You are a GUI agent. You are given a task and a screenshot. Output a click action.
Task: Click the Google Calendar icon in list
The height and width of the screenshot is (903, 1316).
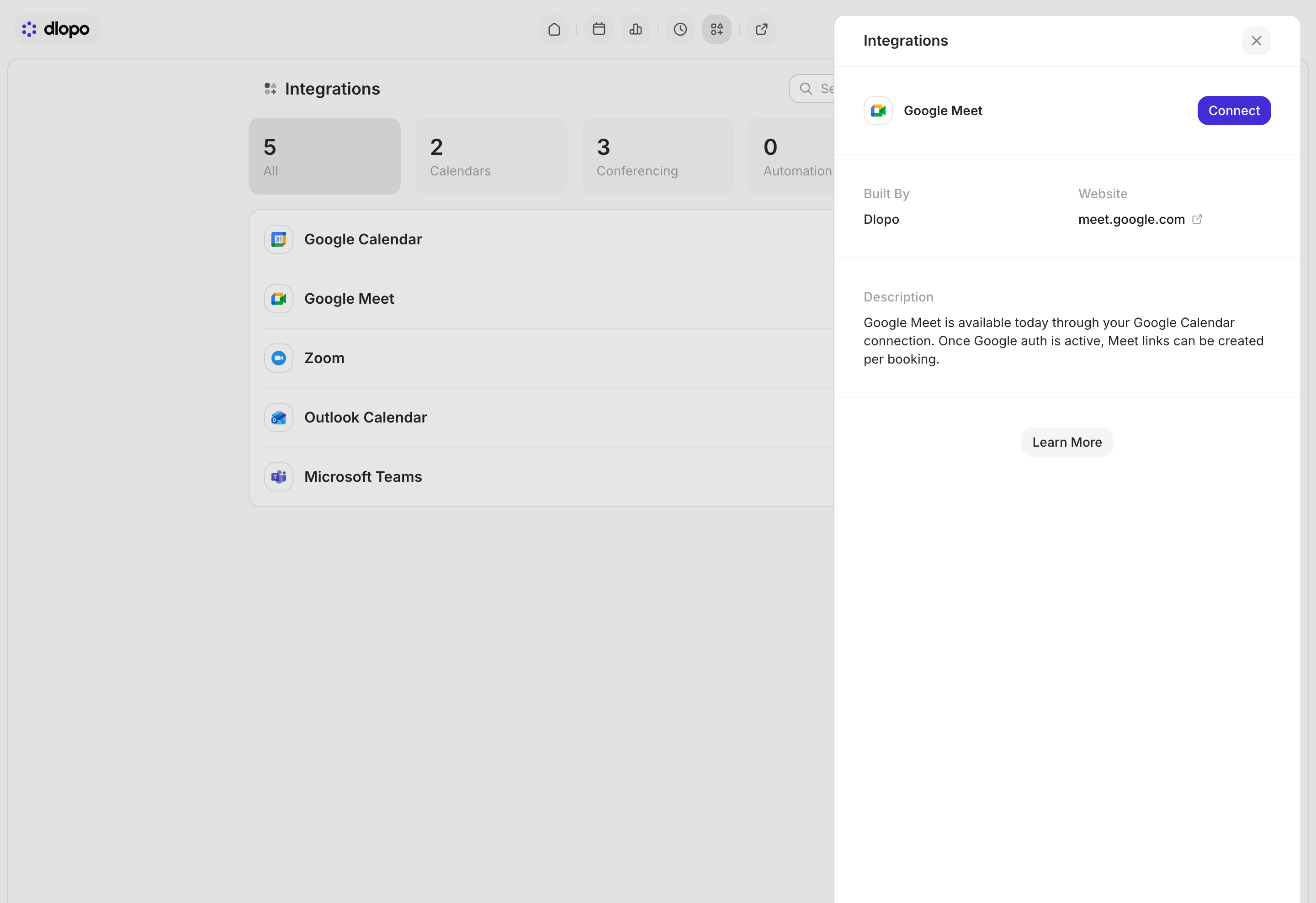coord(279,239)
